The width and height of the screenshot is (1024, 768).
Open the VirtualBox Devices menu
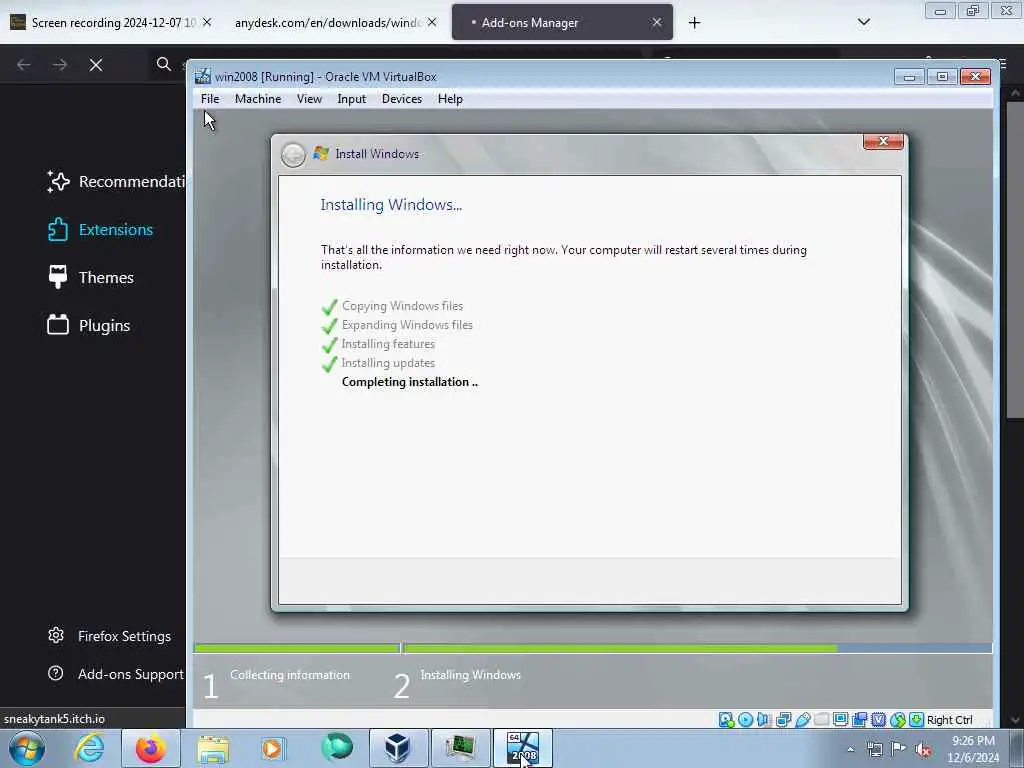[x=402, y=99]
